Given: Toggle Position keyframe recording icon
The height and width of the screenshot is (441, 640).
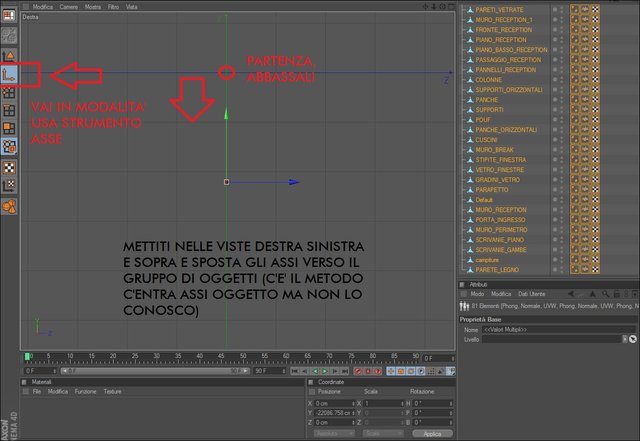Looking at the screenshot, I should [391, 371].
